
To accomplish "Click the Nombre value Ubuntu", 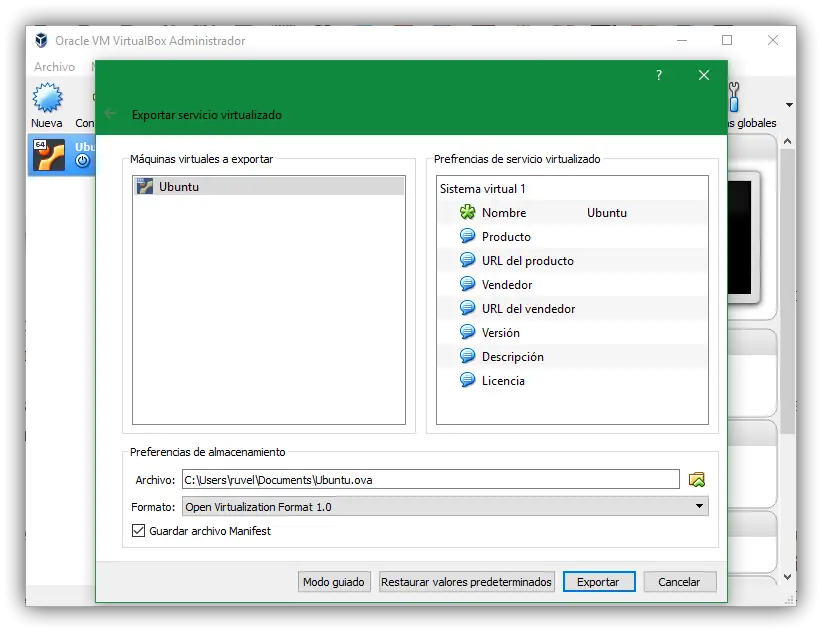I will [607, 213].
